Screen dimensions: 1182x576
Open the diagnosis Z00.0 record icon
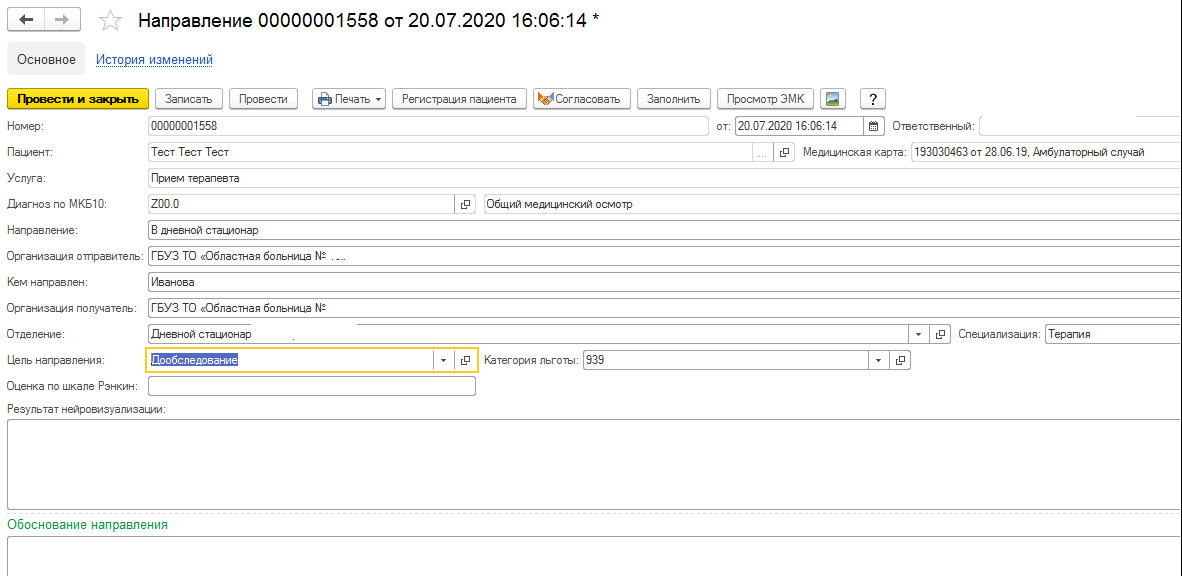(x=465, y=204)
